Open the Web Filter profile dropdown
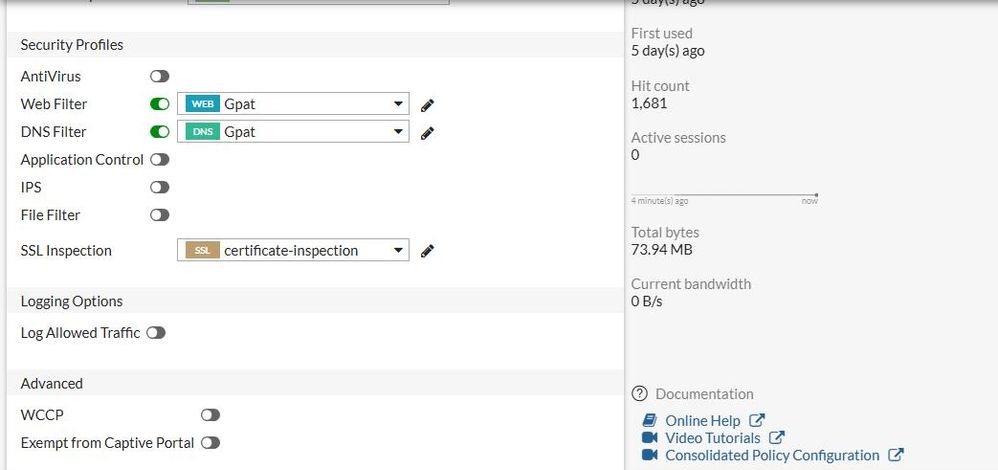Image resolution: width=998 pixels, height=470 pixels. click(x=399, y=104)
